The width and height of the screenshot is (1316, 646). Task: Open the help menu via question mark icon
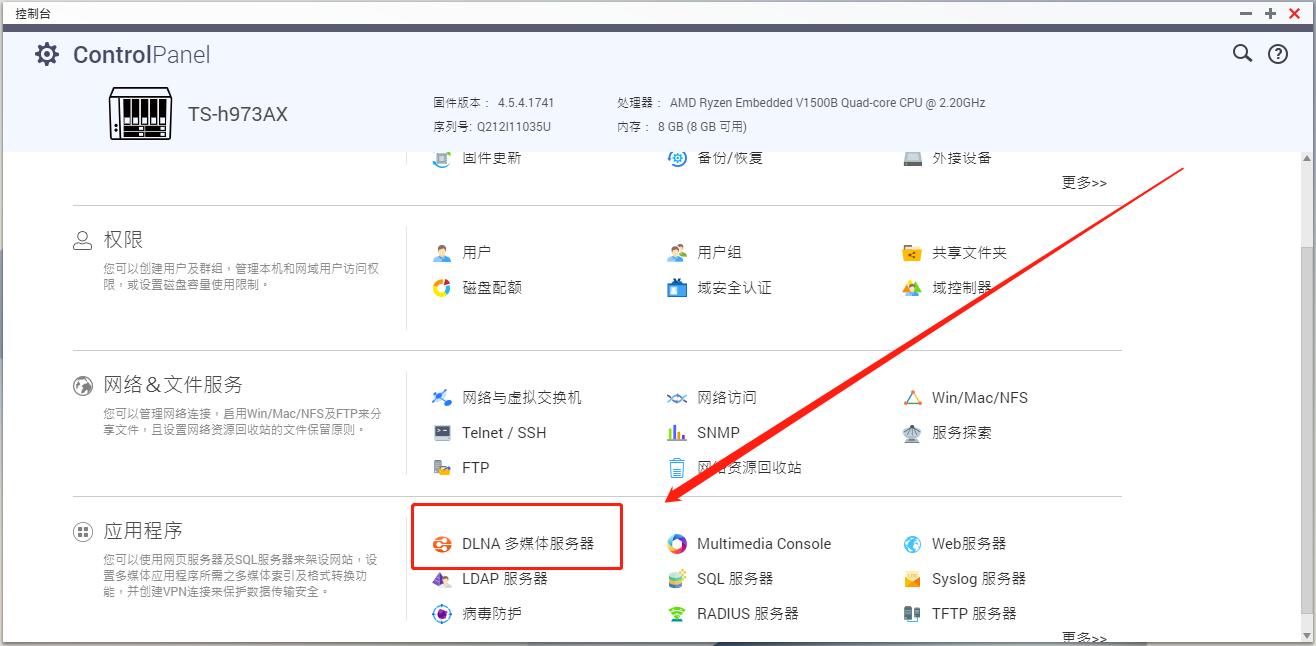pos(1278,54)
